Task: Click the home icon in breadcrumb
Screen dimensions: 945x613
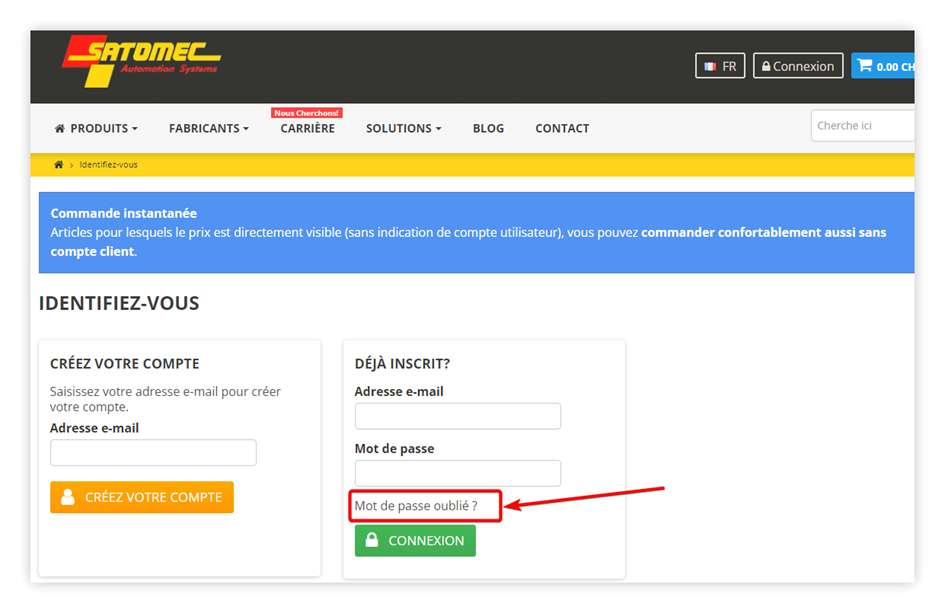Action: (58, 165)
